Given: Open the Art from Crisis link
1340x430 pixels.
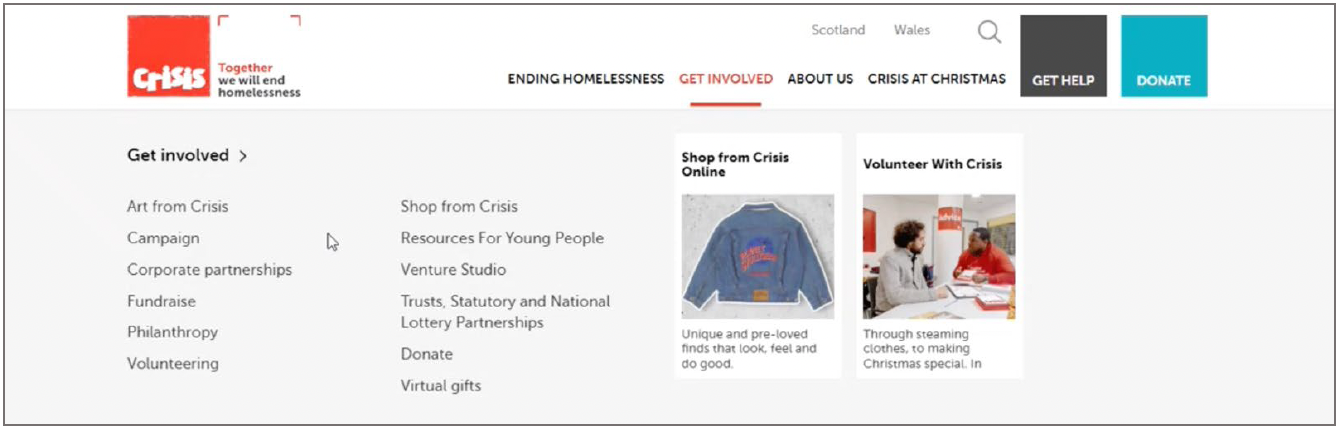Looking at the screenshot, I should [177, 207].
